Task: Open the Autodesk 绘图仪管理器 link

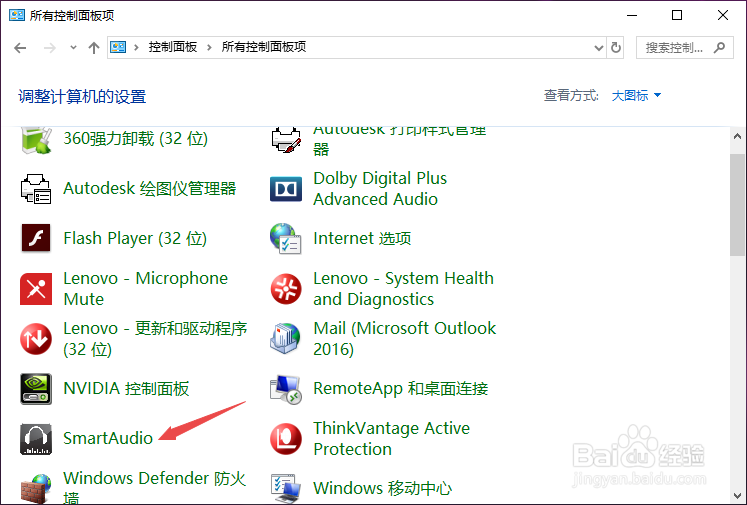Action: (150, 189)
